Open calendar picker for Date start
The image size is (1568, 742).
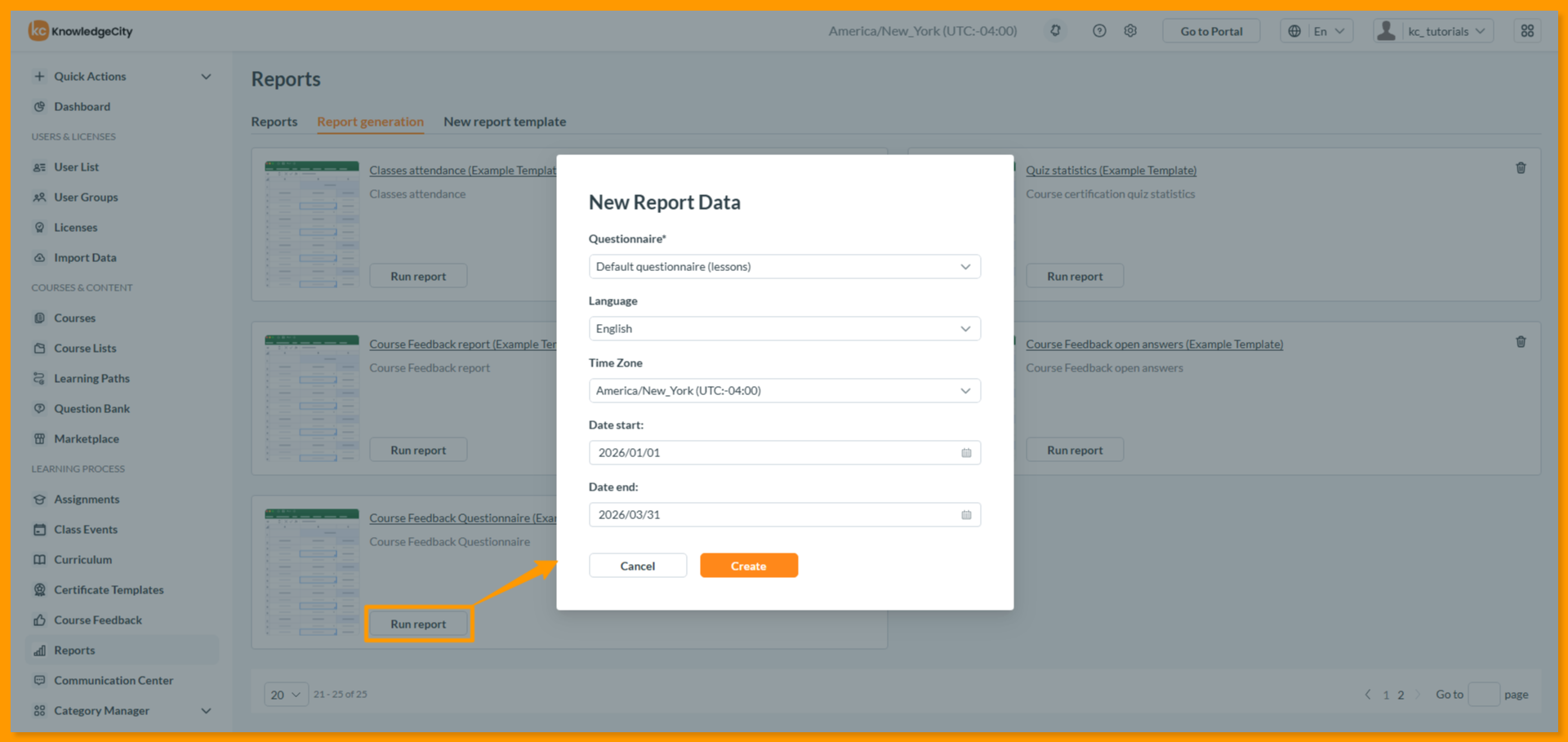click(x=966, y=453)
